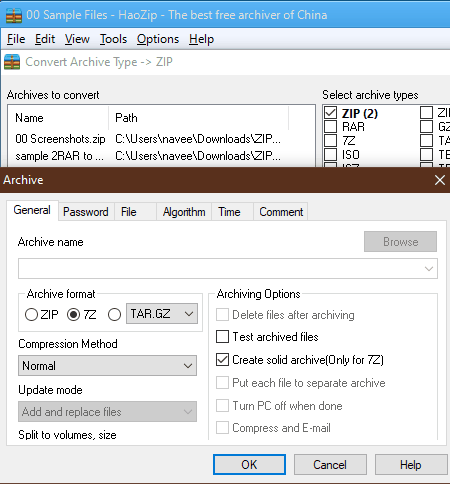Open the TAR.GZ format dropdown
The width and height of the screenshot is (450, 484).
click(x=162, y=314)
